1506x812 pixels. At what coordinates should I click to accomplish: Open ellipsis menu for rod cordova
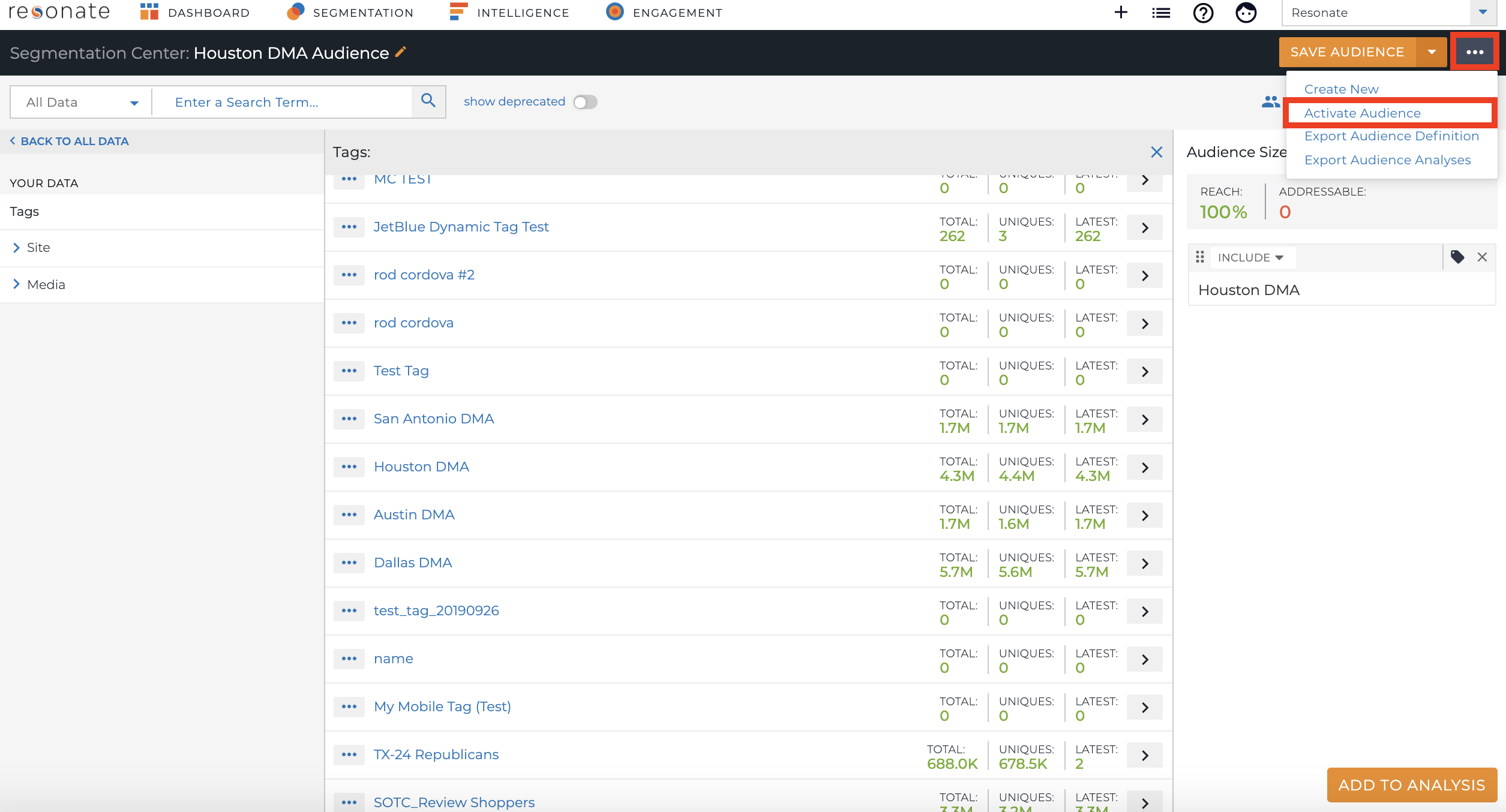(x=349, y=323)
